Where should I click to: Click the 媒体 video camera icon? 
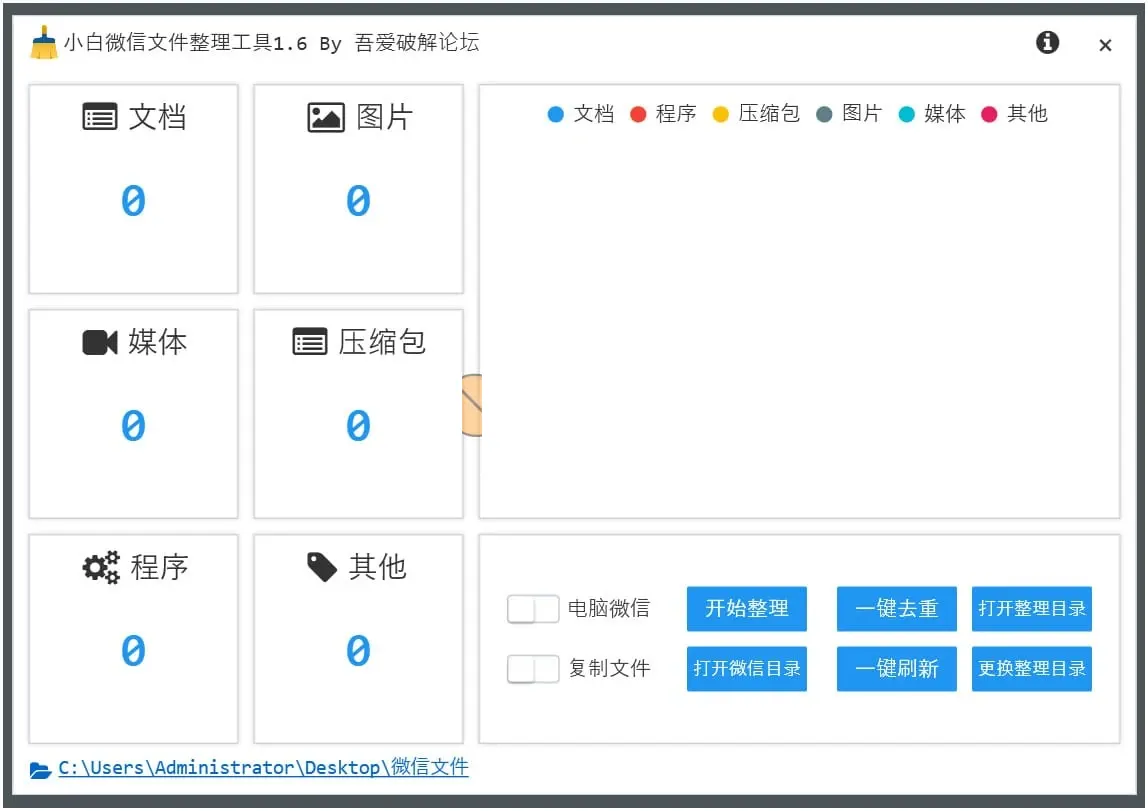99,343
